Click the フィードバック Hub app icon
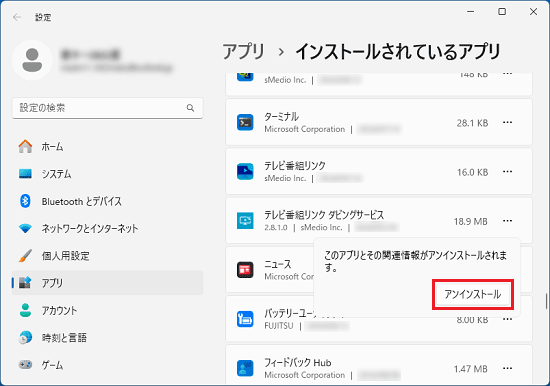The height and width of the screenshot is (386, 550). [x=245, y=368]
